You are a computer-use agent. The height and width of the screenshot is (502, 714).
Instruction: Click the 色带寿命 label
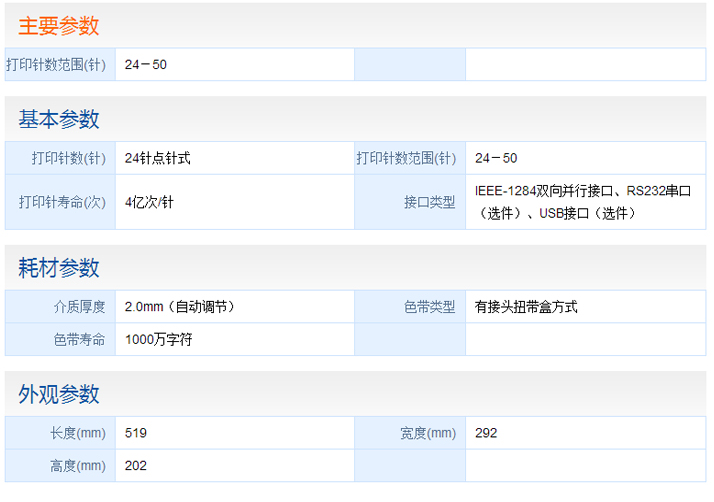[79, 339]
